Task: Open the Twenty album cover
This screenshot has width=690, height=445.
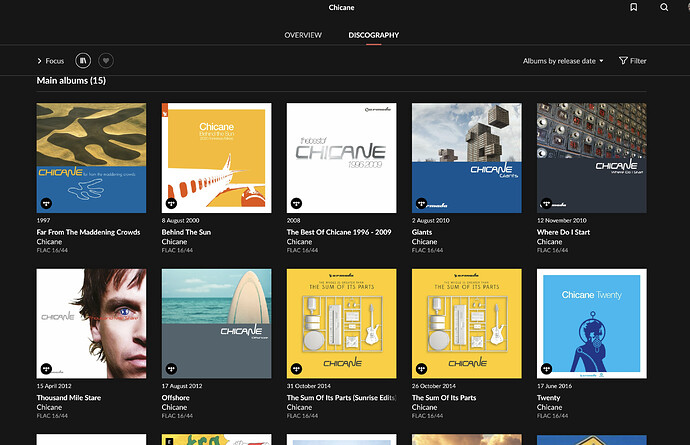Action: point(592,324)
